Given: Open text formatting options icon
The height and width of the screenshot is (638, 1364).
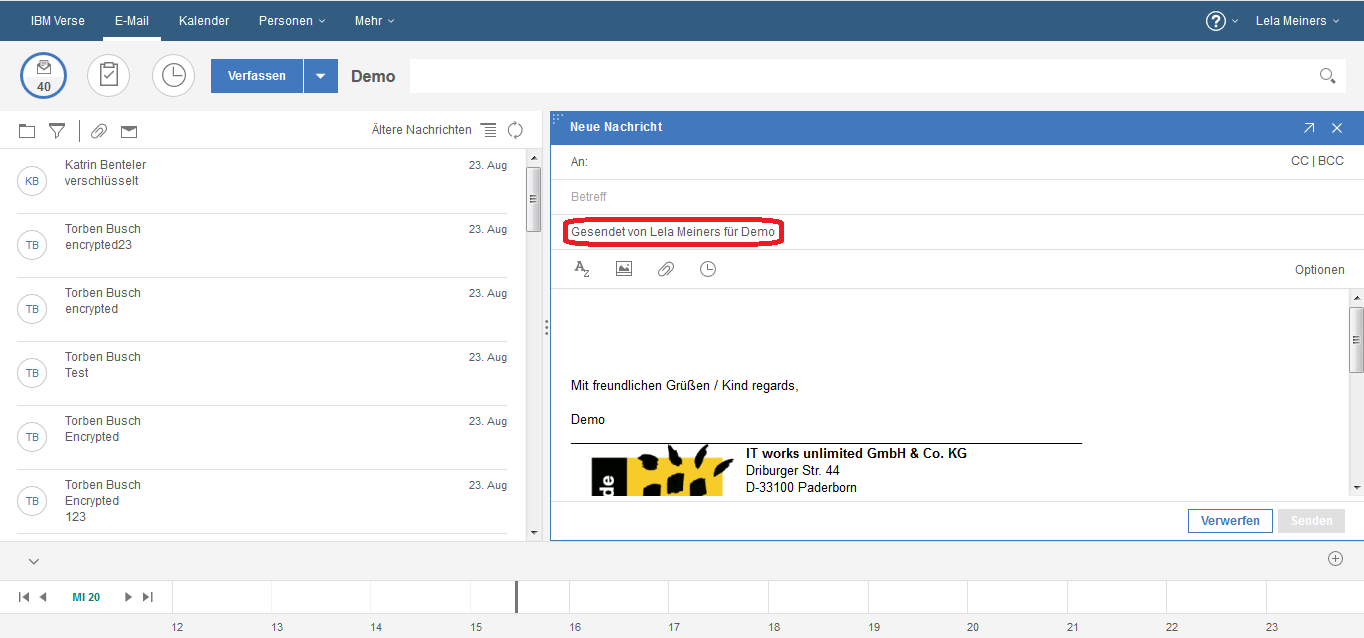Looking at the screenshot, I should click(582, 269).
